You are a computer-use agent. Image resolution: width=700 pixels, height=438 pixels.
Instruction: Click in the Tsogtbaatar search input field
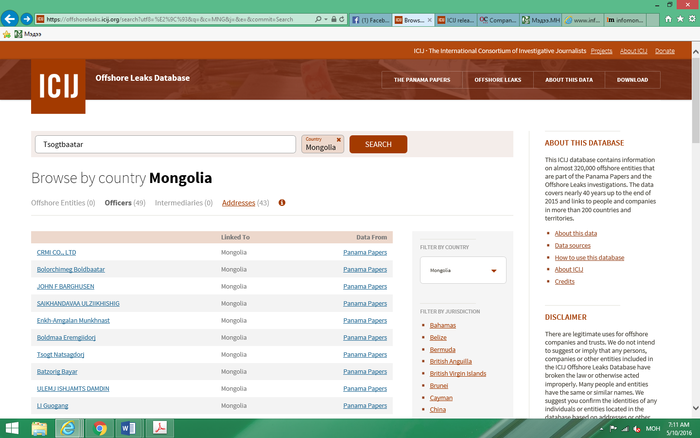[x=165, y=144]
